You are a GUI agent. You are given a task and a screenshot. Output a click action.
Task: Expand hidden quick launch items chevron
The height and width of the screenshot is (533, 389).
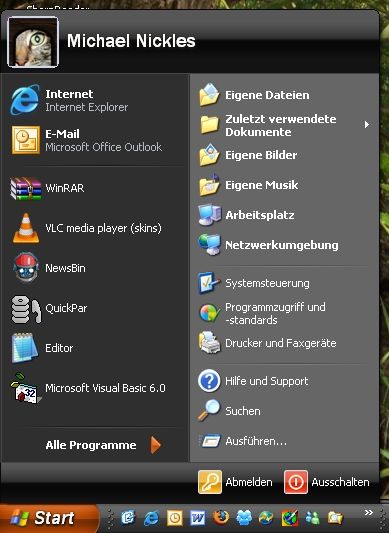tap(369, 513)
